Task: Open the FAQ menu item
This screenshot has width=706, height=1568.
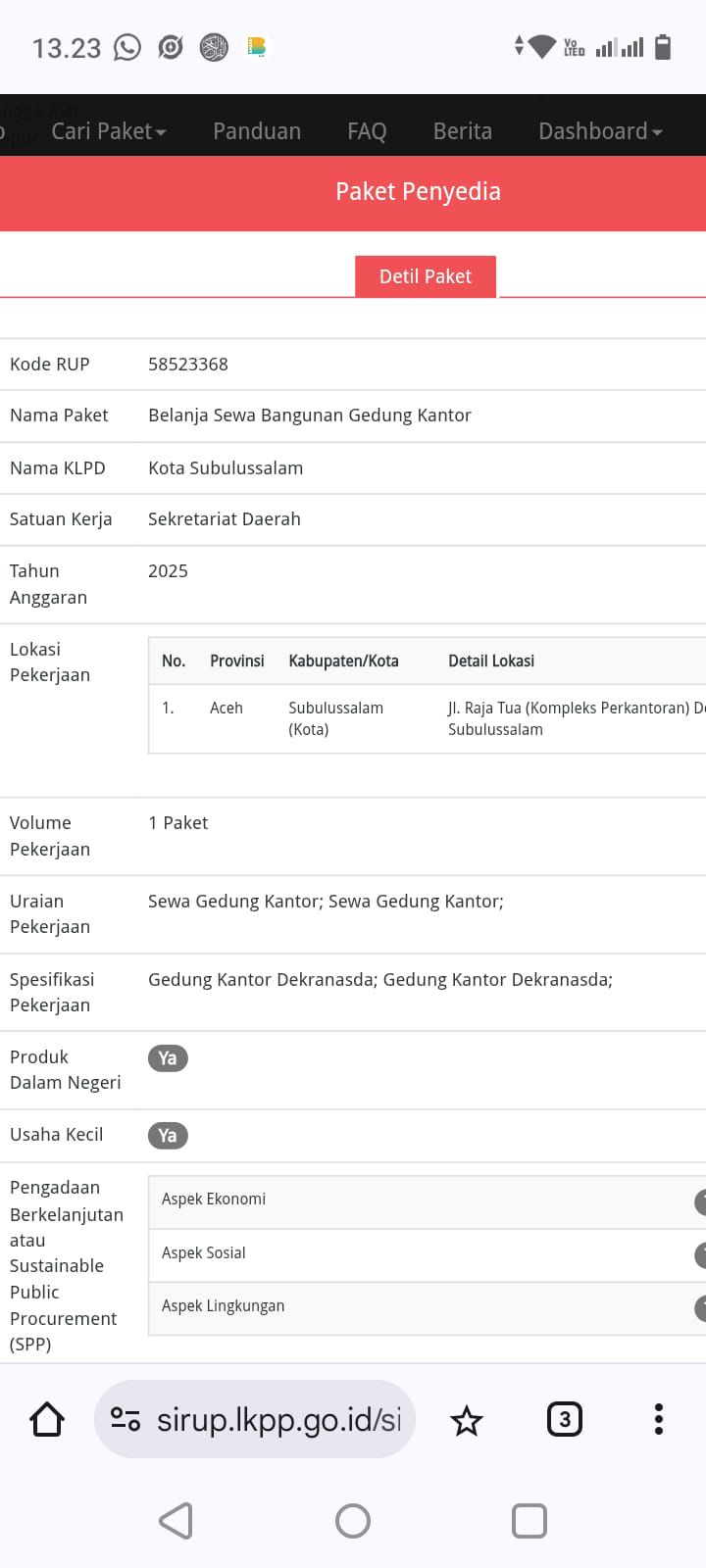Action: pos(367,131)
